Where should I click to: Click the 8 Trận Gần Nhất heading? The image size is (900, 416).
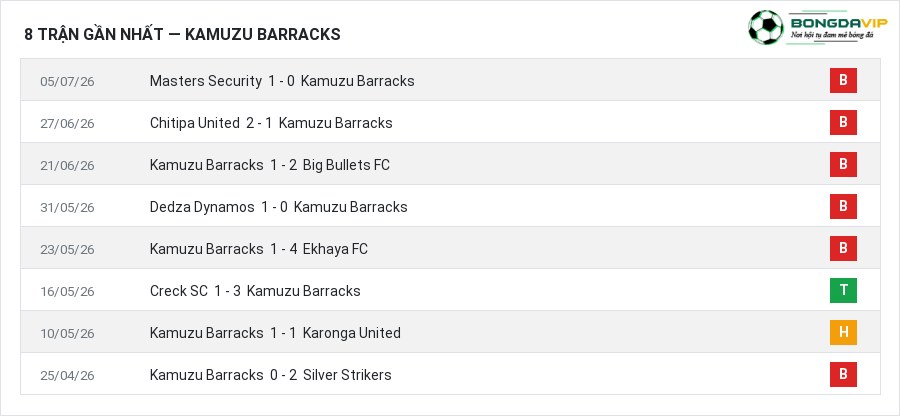(x=183, y=34)
